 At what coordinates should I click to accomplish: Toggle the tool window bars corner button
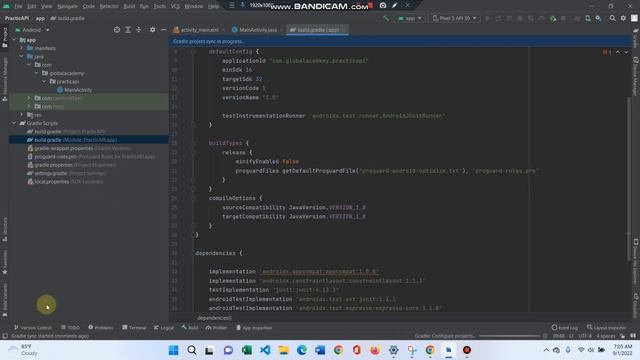pos(4,336)
